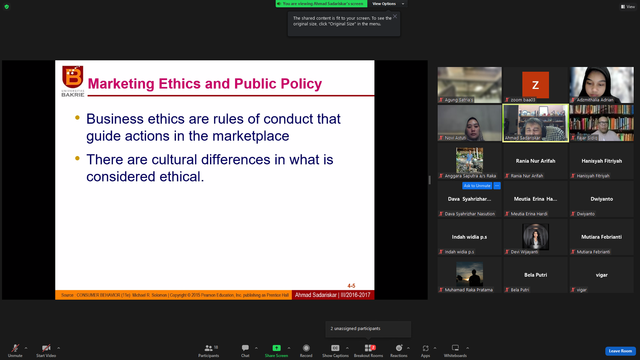Unmute the microphone
Image resolution: width=640 pixels, height=360 pixels.
click(x=15, y=350)
